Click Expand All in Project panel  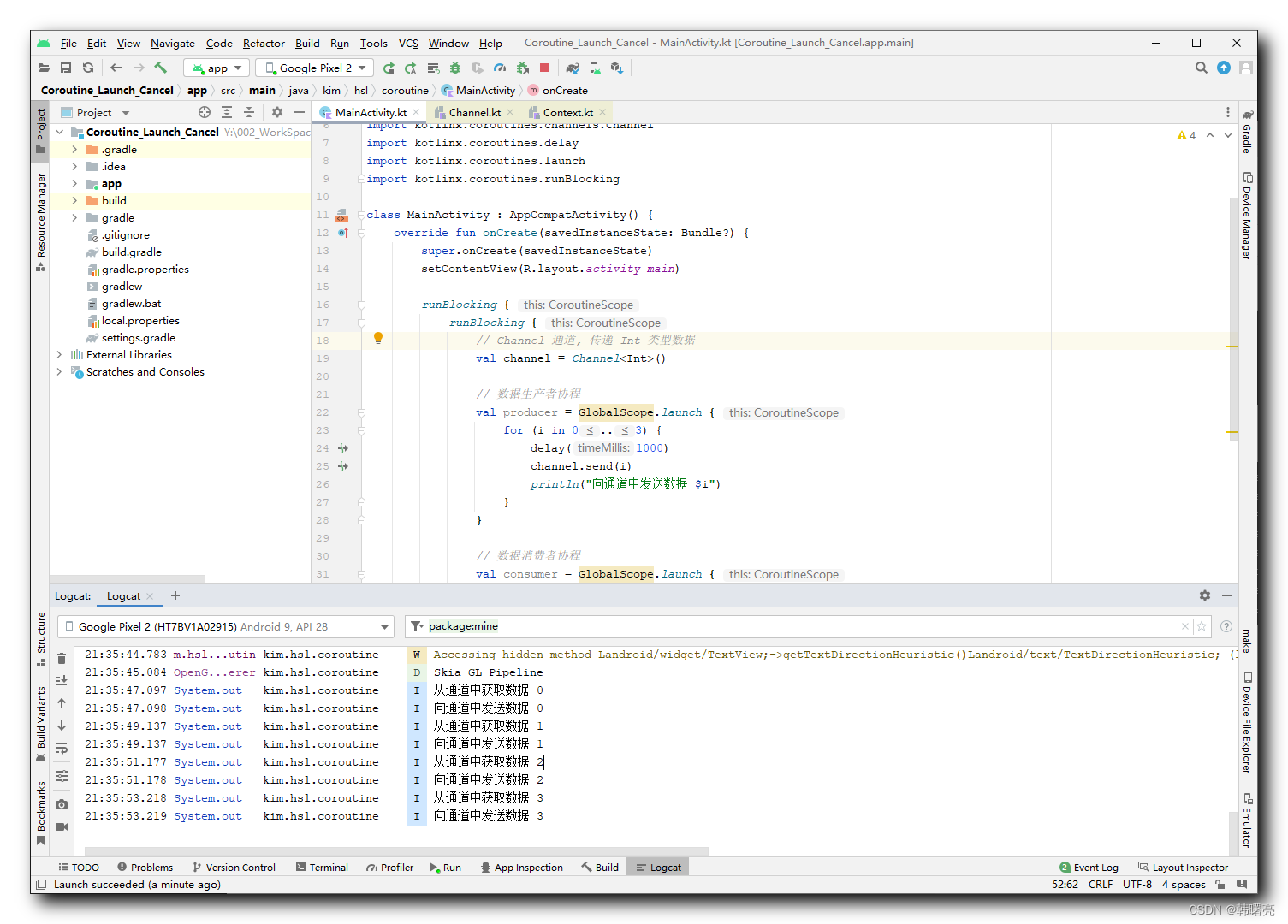tap(227, 112)
